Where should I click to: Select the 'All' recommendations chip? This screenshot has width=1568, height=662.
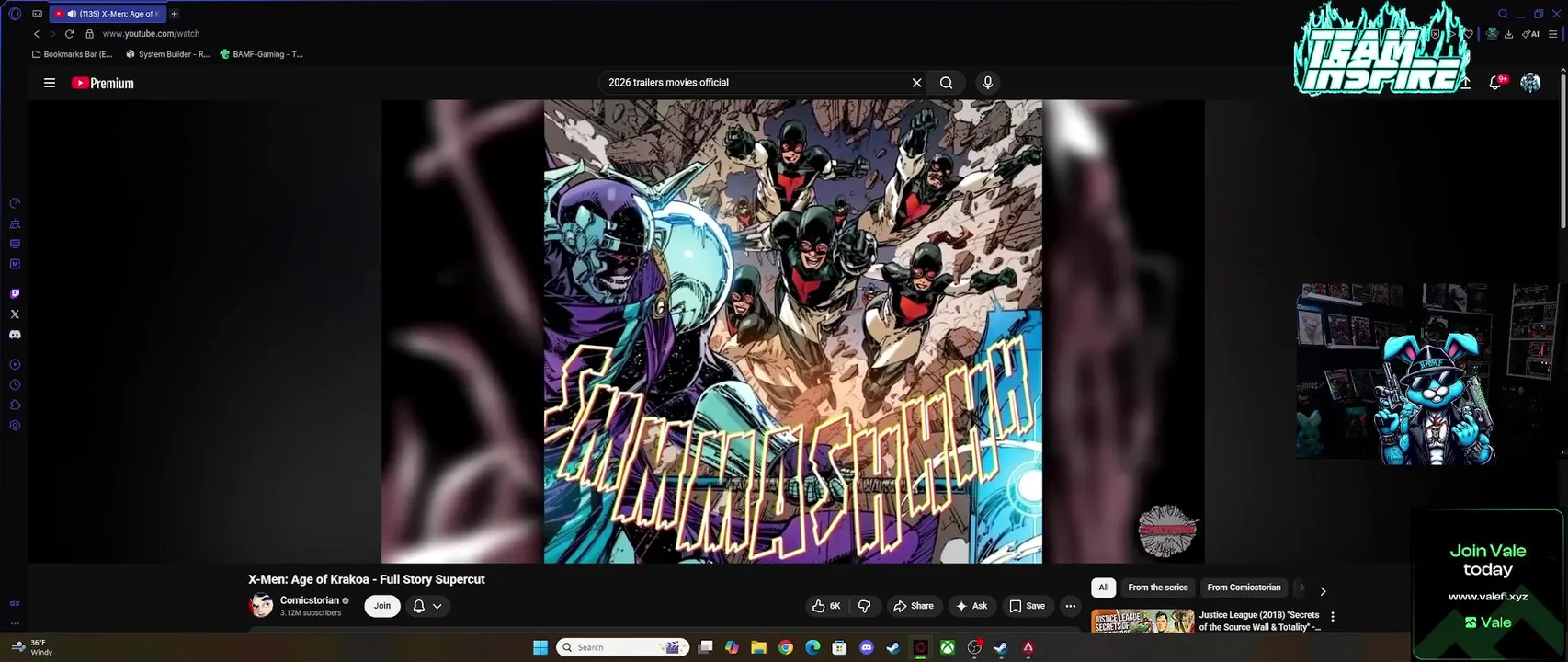[1104, 588]
